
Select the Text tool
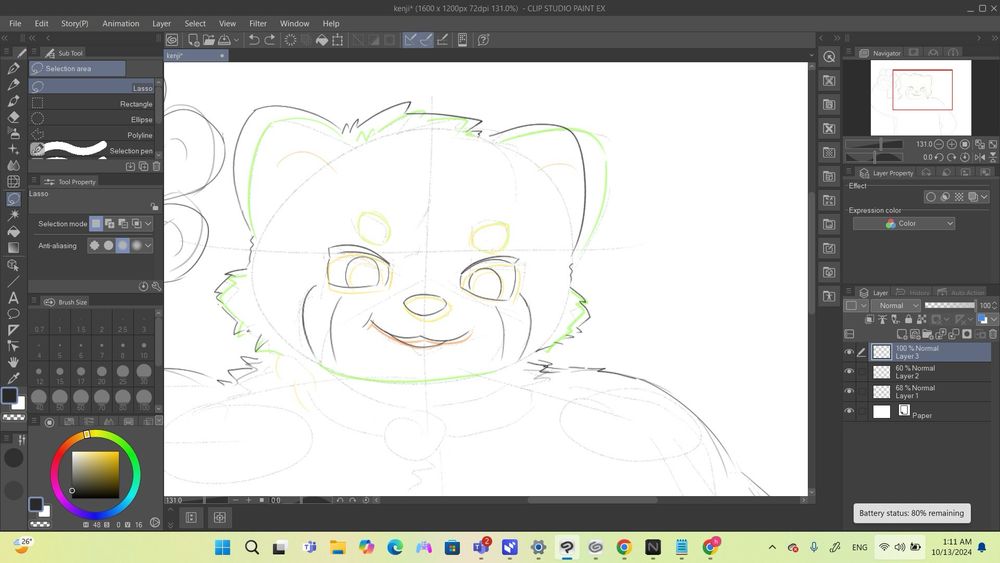point(14,297)
